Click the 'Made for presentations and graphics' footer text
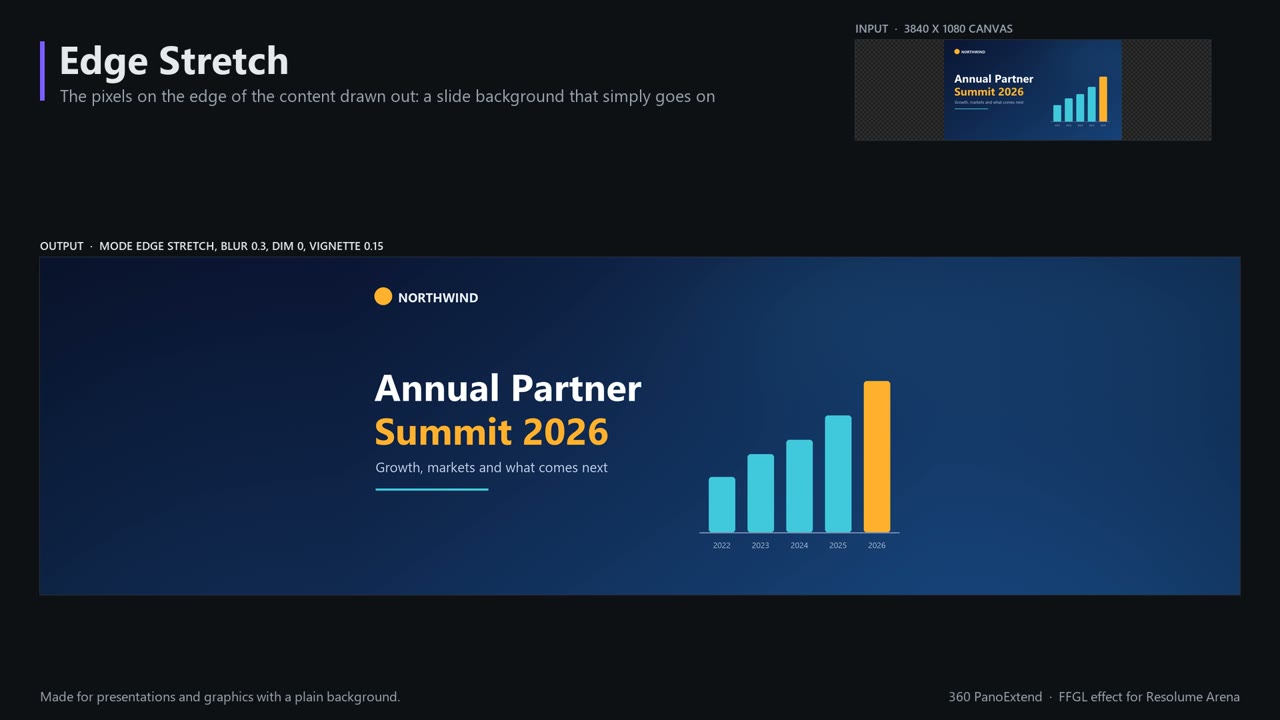Image resolution: width=1280 pixels, height=720 pixels. (x=220, y=697)
